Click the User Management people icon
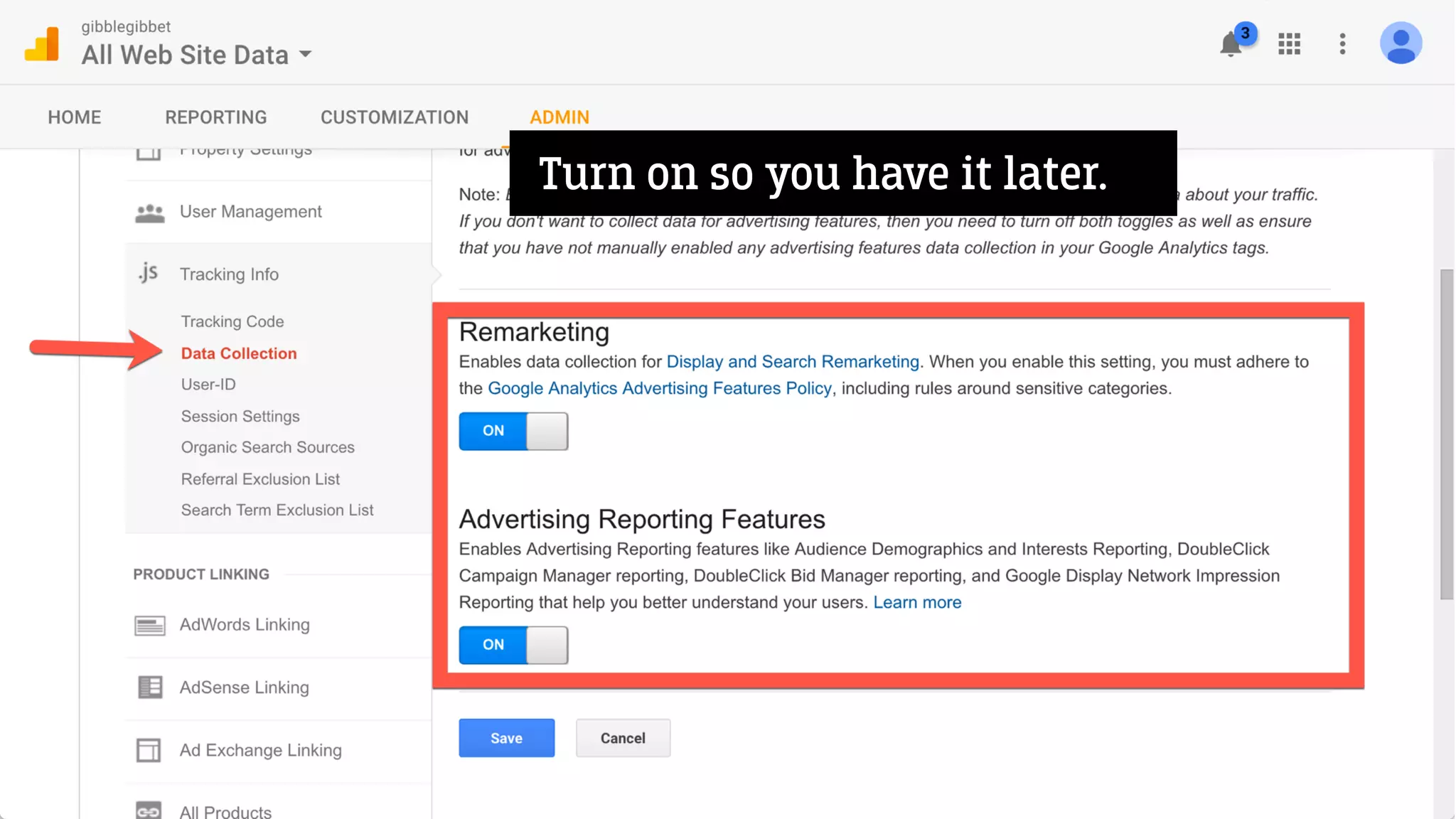 [x=149, y=213]
